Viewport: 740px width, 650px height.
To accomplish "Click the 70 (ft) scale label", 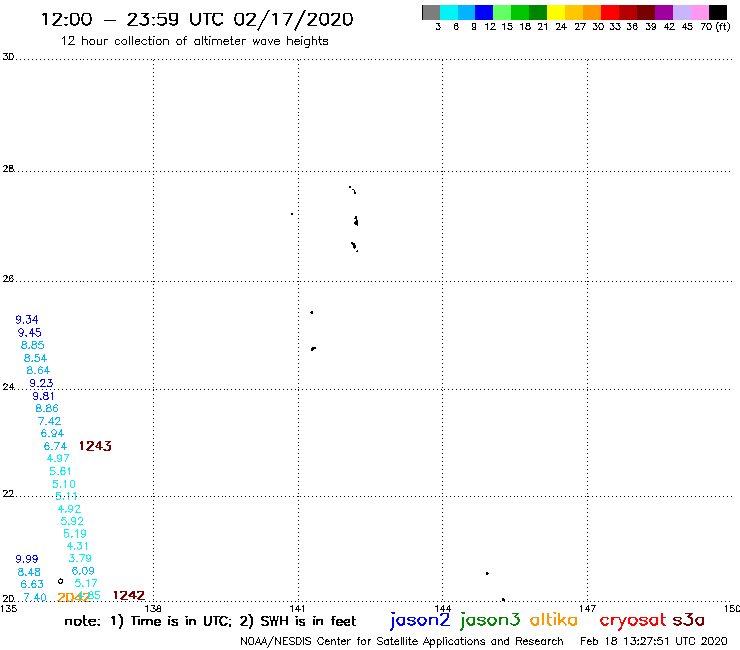I will (x=715, y=26).
